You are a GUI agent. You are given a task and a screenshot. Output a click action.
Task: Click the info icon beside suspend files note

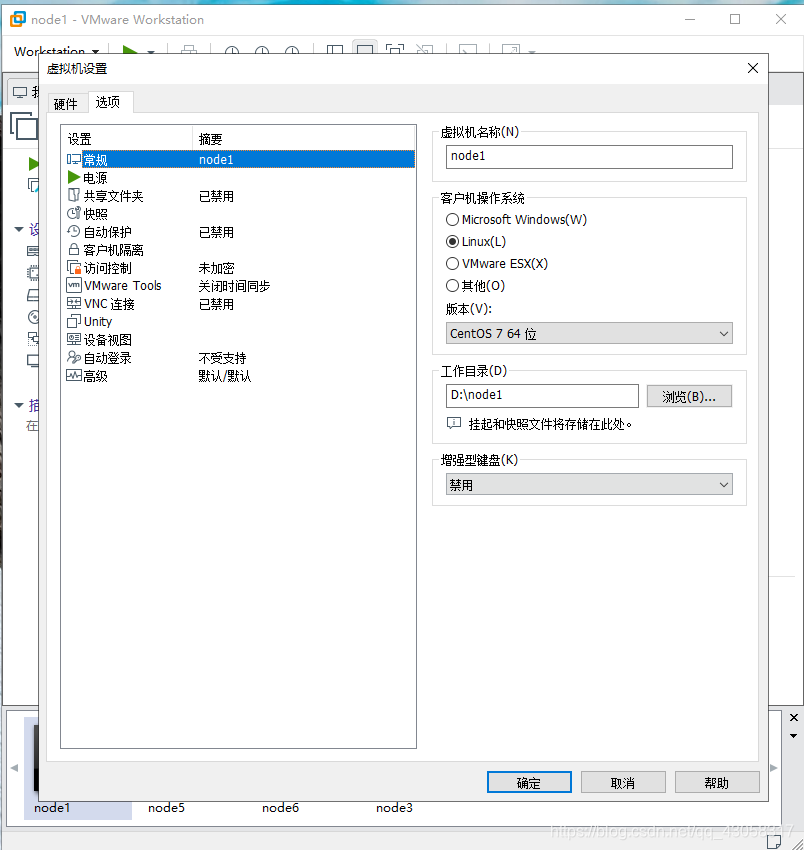(454, 423)
